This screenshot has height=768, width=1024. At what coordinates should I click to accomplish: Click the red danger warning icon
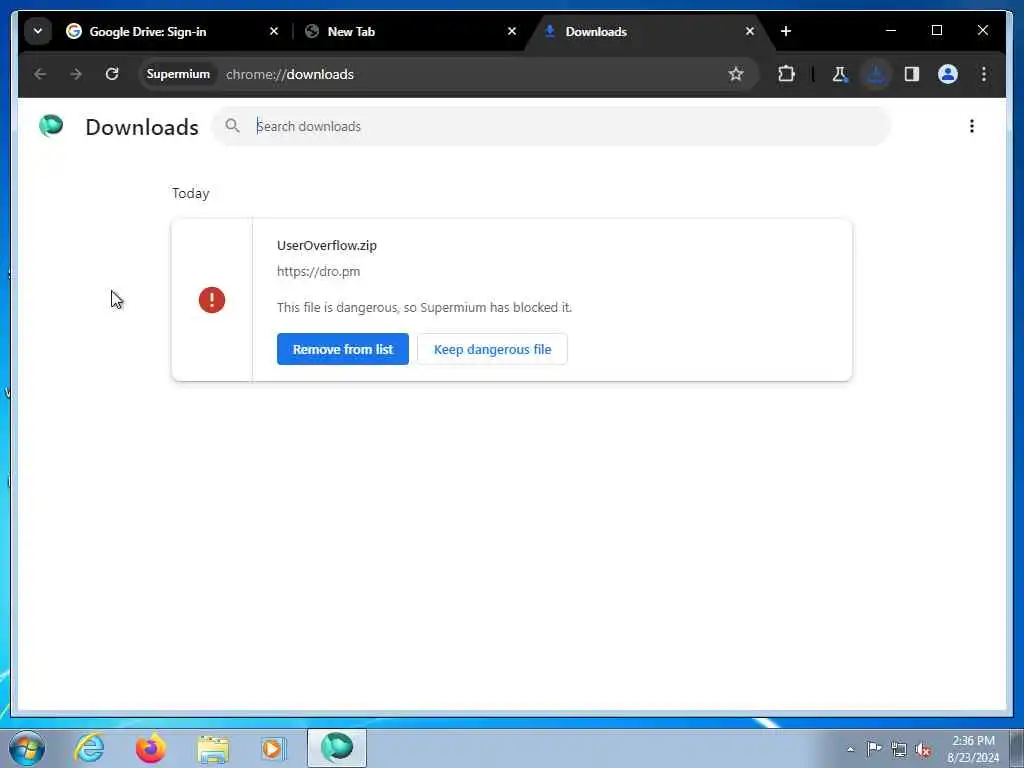pyautogui.click(x=212, y=300)
